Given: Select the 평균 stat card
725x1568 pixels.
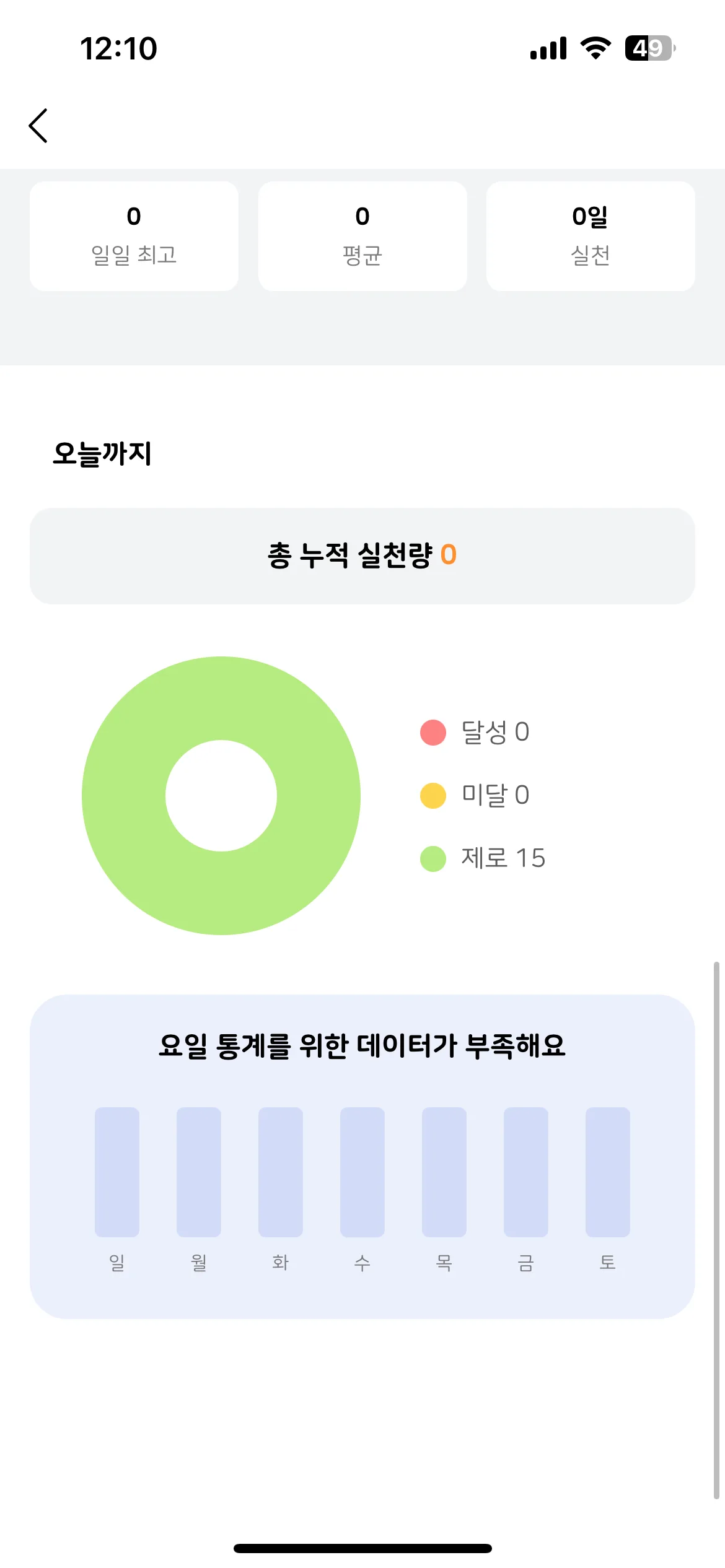Looking at the screenshot, I should (362, 236).
